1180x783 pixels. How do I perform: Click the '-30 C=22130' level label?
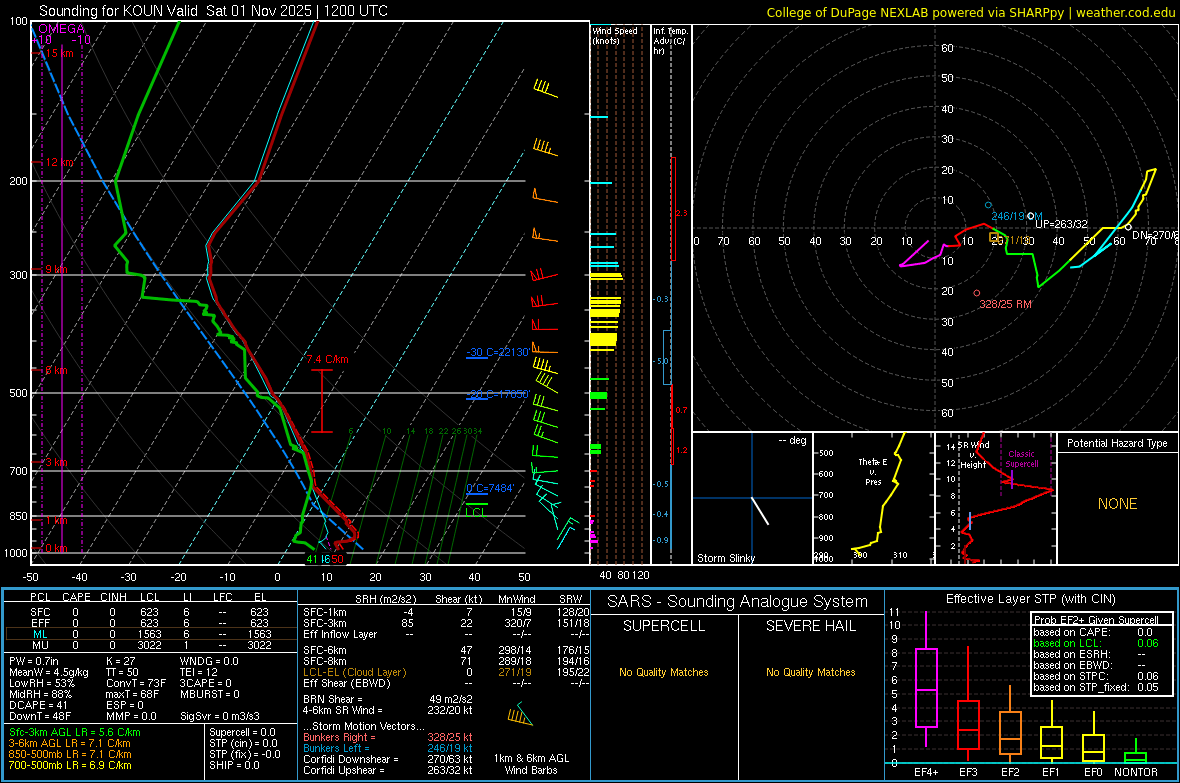point(497,352)
